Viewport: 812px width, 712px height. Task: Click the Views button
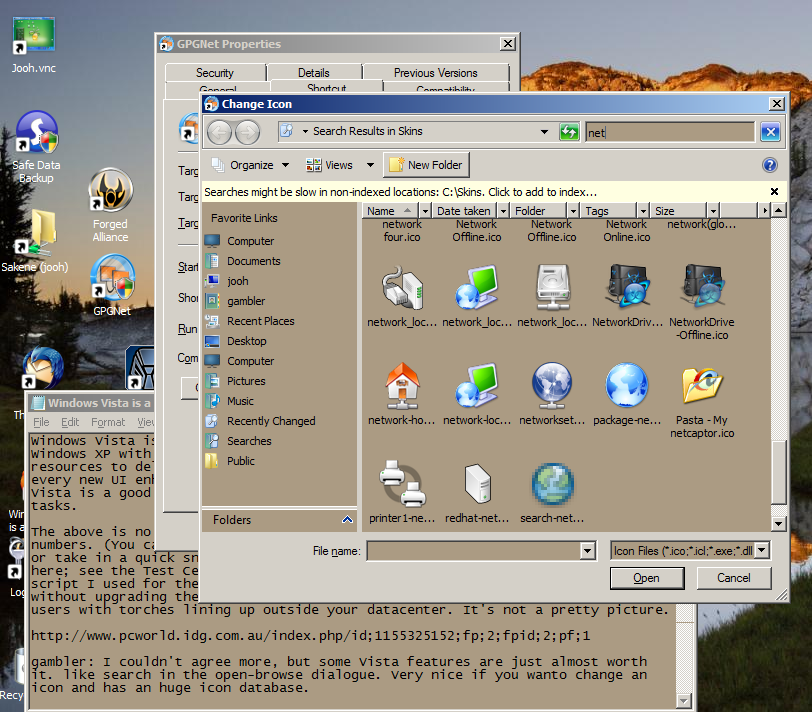[329, 165]
